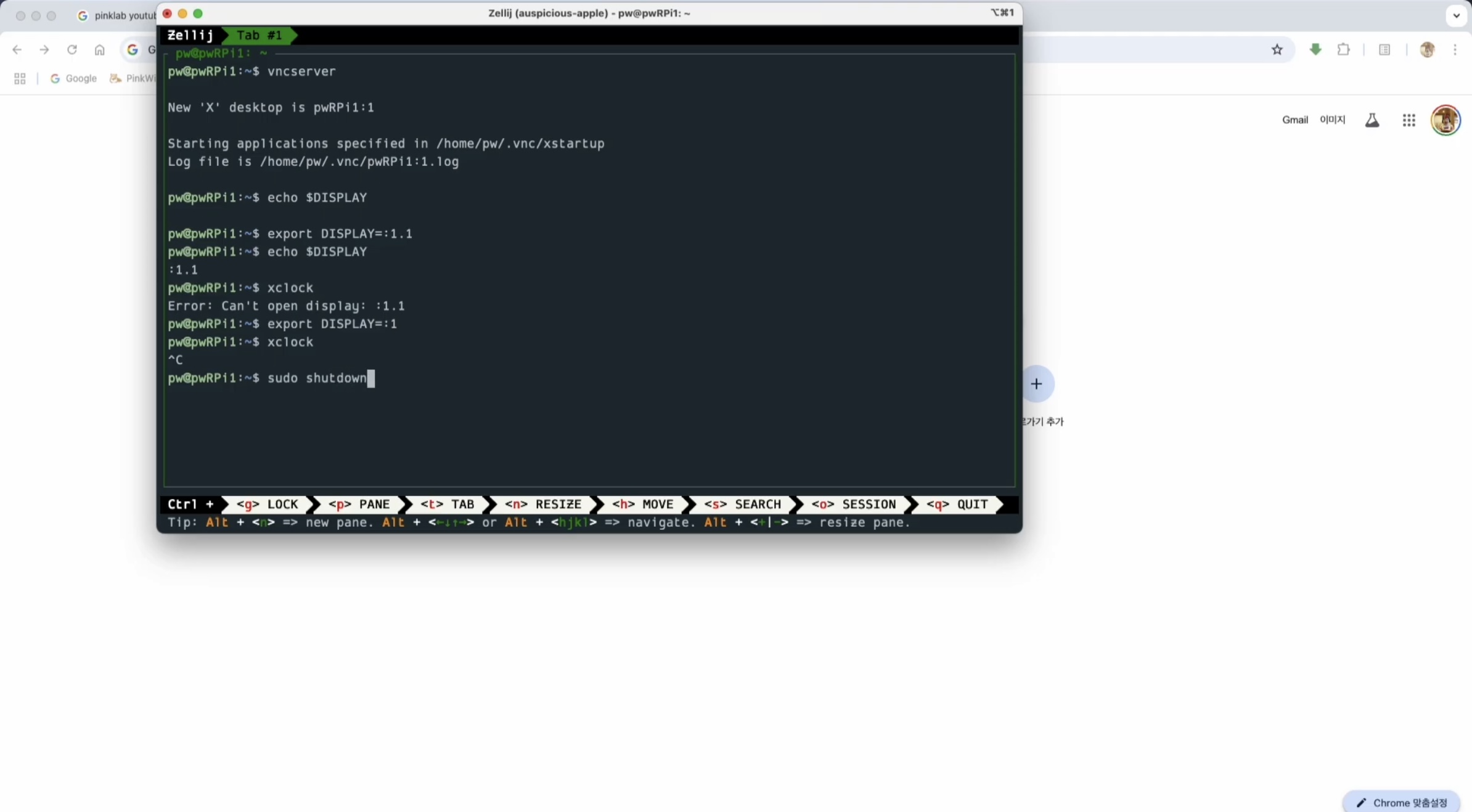
Task: Click the add shortcut plus button
Action: click(x=1036, y=384)
